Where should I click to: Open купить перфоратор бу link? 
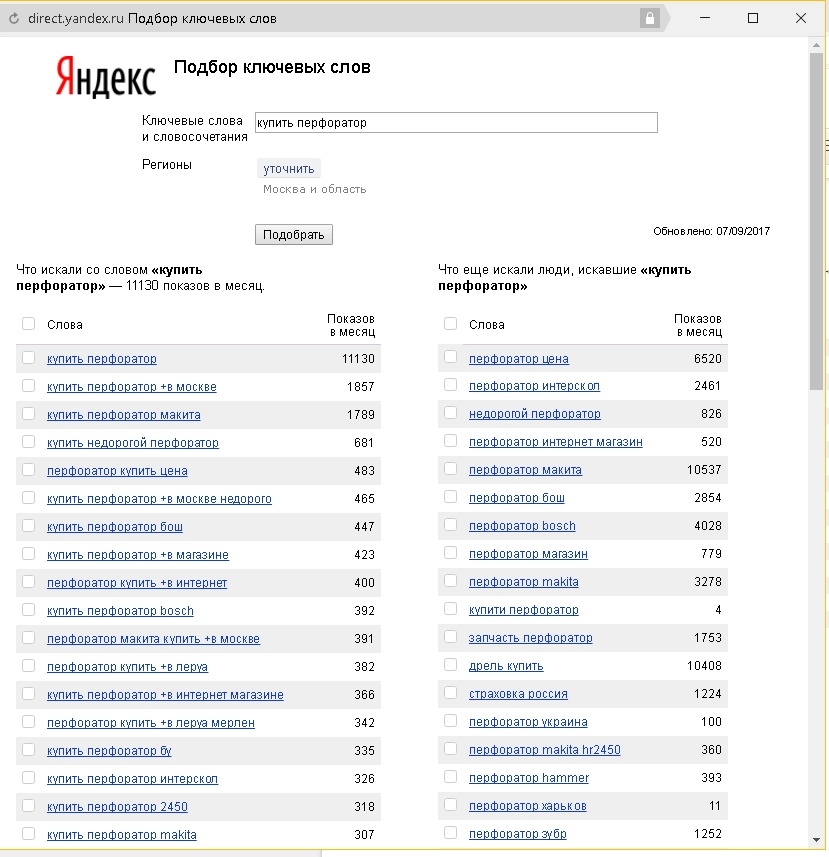pos(109,751)
